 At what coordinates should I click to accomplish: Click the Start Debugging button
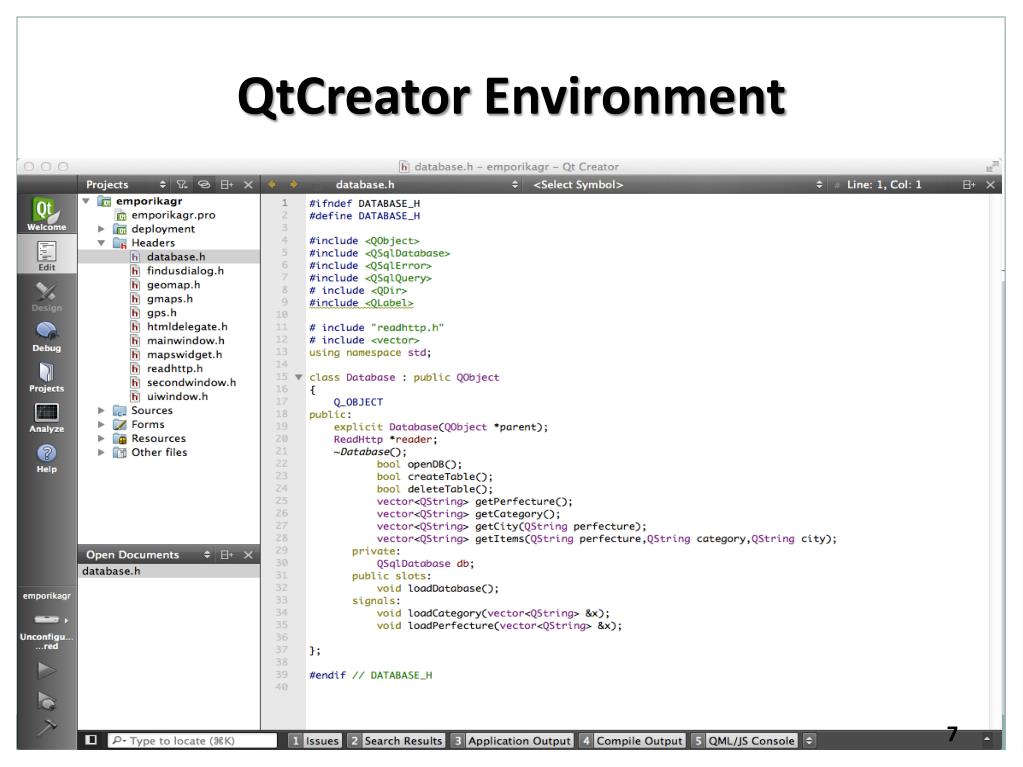[46, 700]
